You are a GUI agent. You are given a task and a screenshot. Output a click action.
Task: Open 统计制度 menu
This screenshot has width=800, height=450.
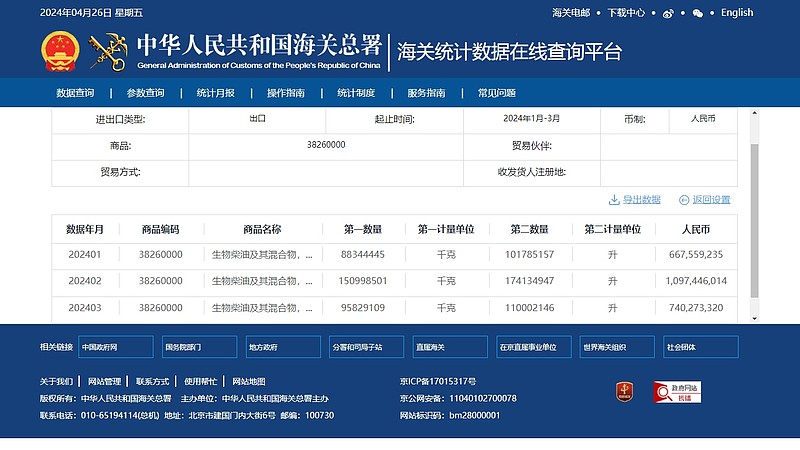tap(356, 93)
